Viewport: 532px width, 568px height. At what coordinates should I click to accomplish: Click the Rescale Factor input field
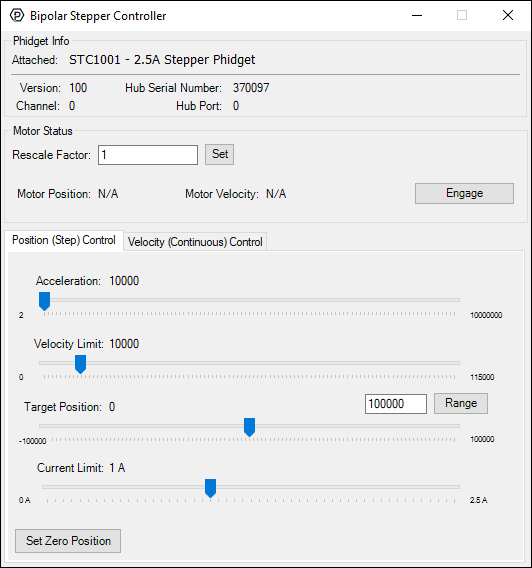(148, 155)
